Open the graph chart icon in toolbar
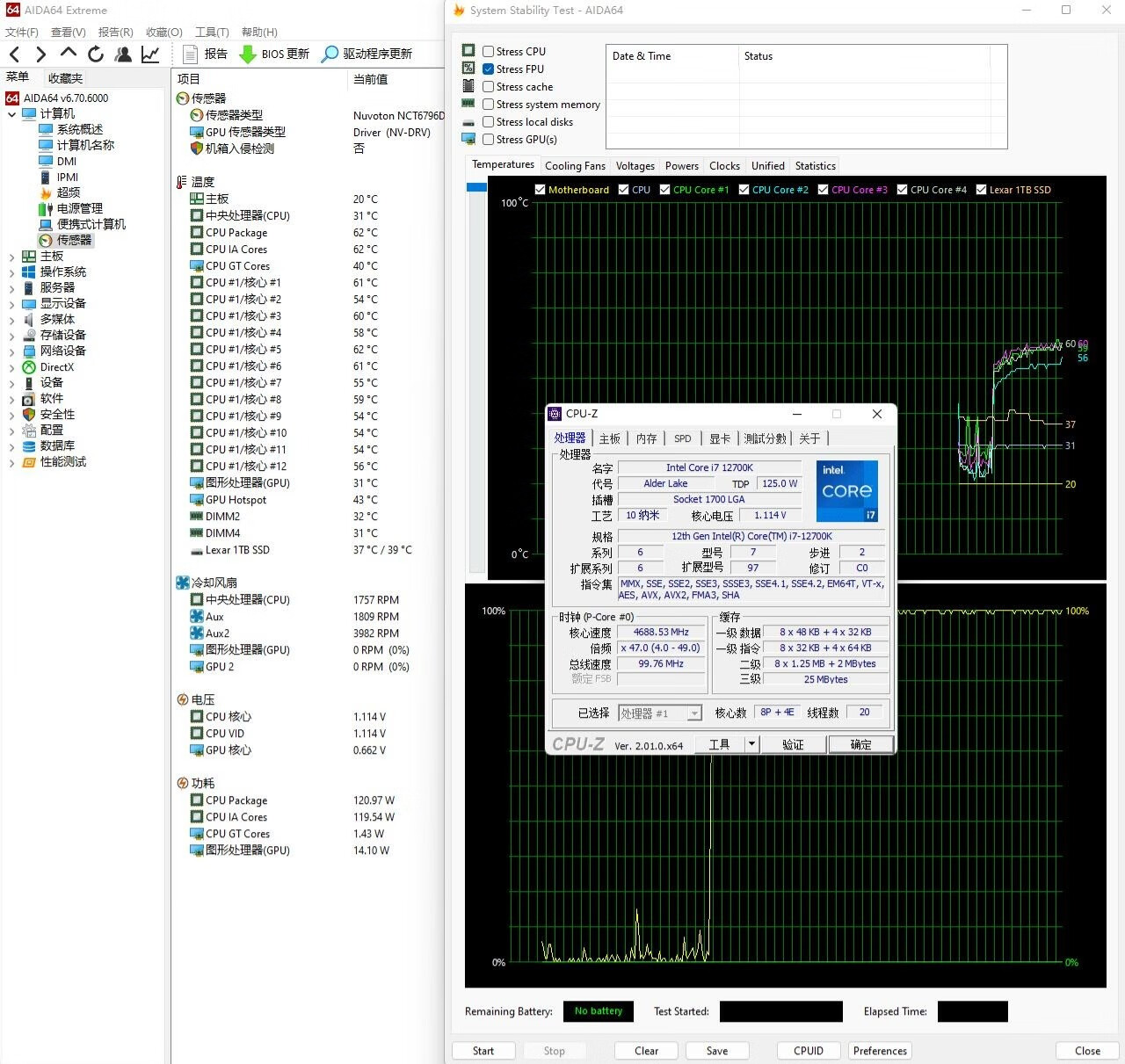Screen dimensions: 1125x1064 click(x=150, y=54)
